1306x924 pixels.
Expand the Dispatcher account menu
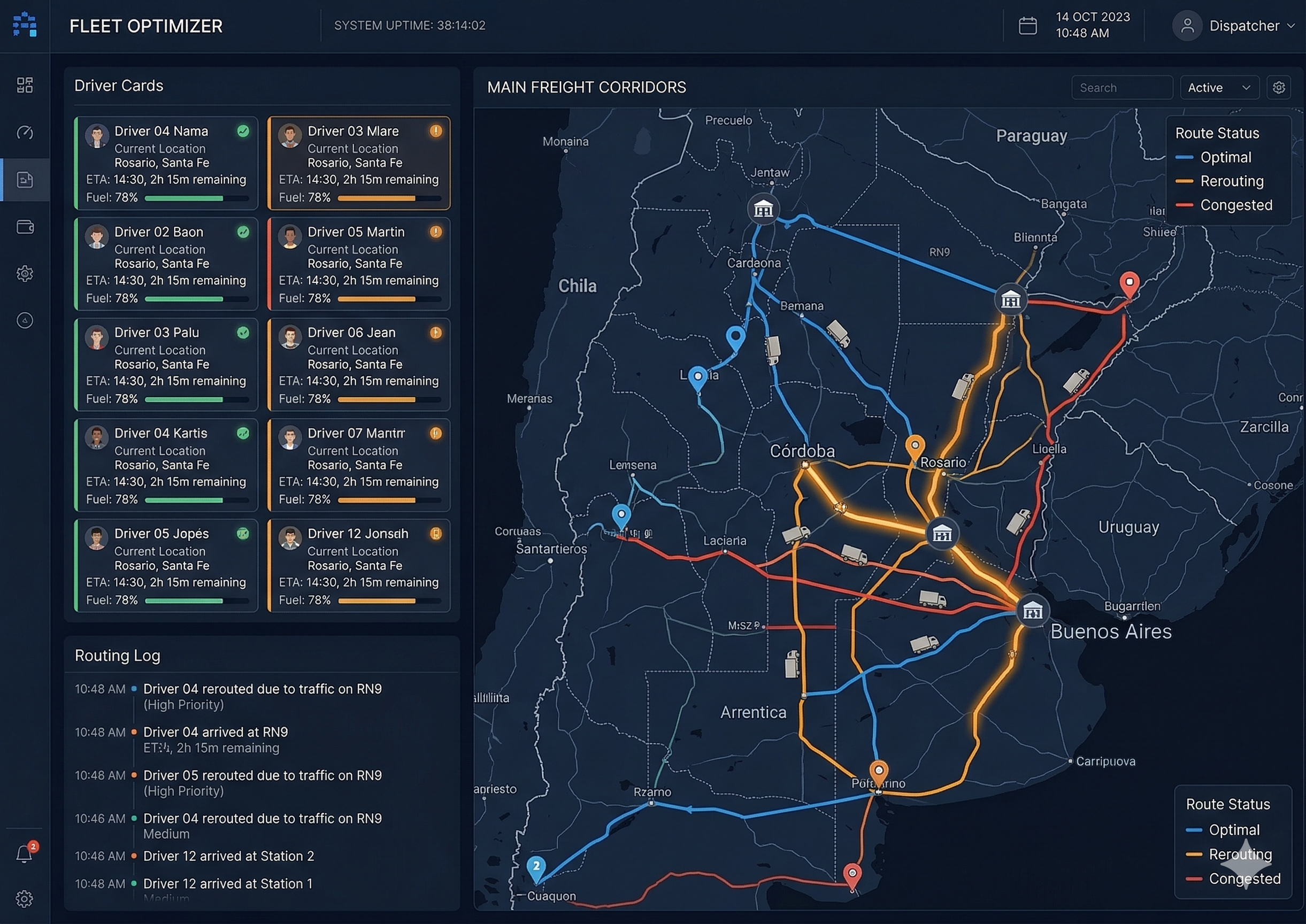click(1244, 26)
